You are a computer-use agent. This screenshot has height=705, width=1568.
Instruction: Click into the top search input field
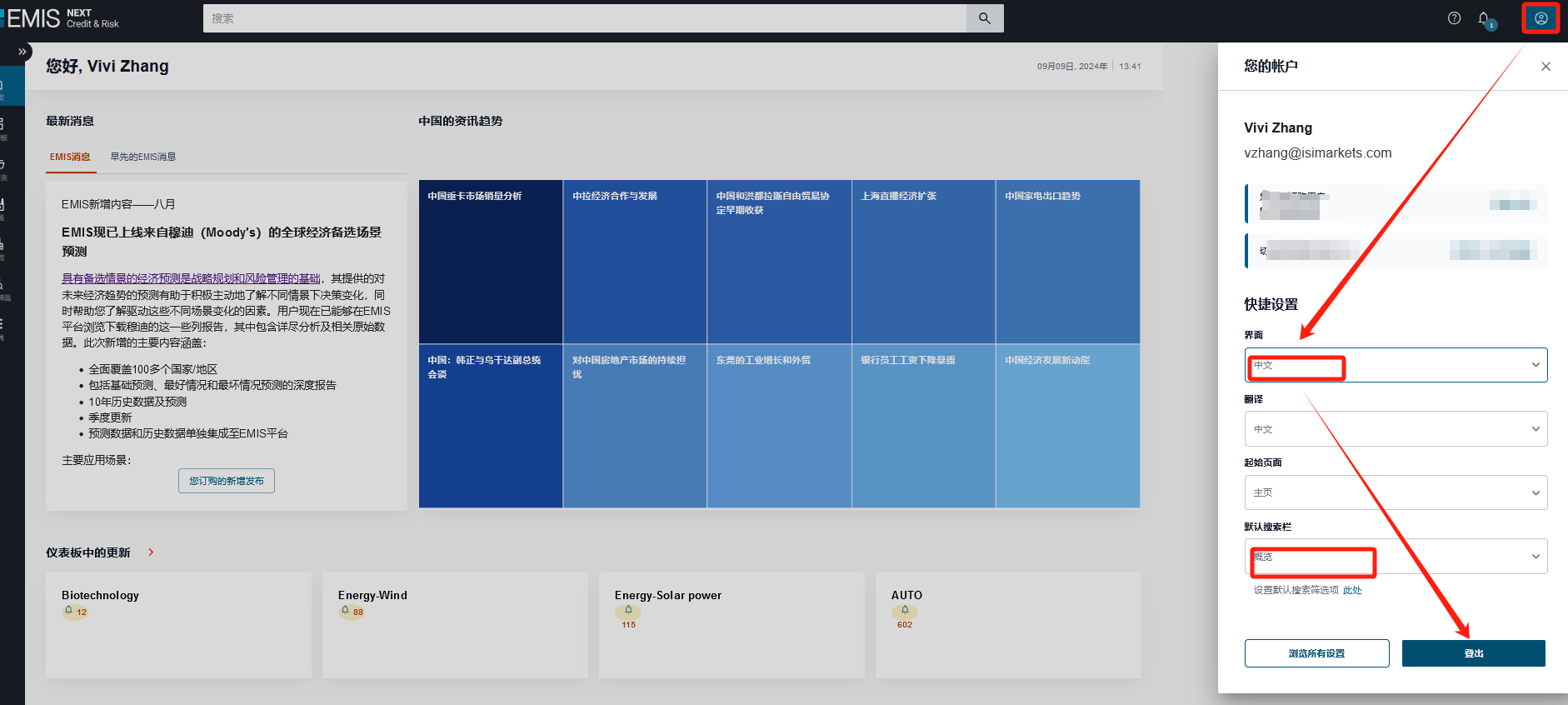(583, 18)
